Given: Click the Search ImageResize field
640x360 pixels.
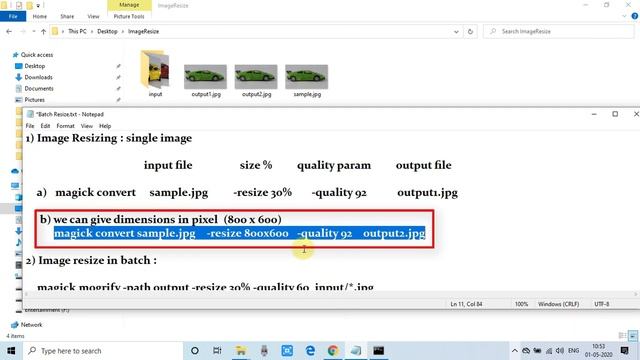Looking at the screenshot, I should (559, 31).
